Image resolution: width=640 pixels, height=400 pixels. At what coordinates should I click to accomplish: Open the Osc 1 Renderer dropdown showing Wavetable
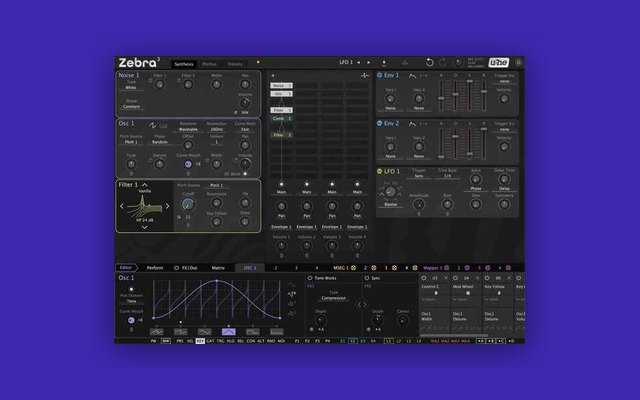(x=188, y=130)
